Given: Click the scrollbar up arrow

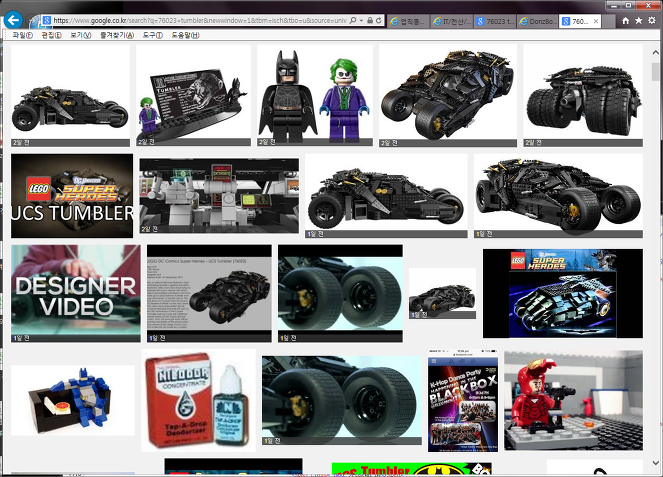Looking at the screenshot, I should tap(655, 52).
